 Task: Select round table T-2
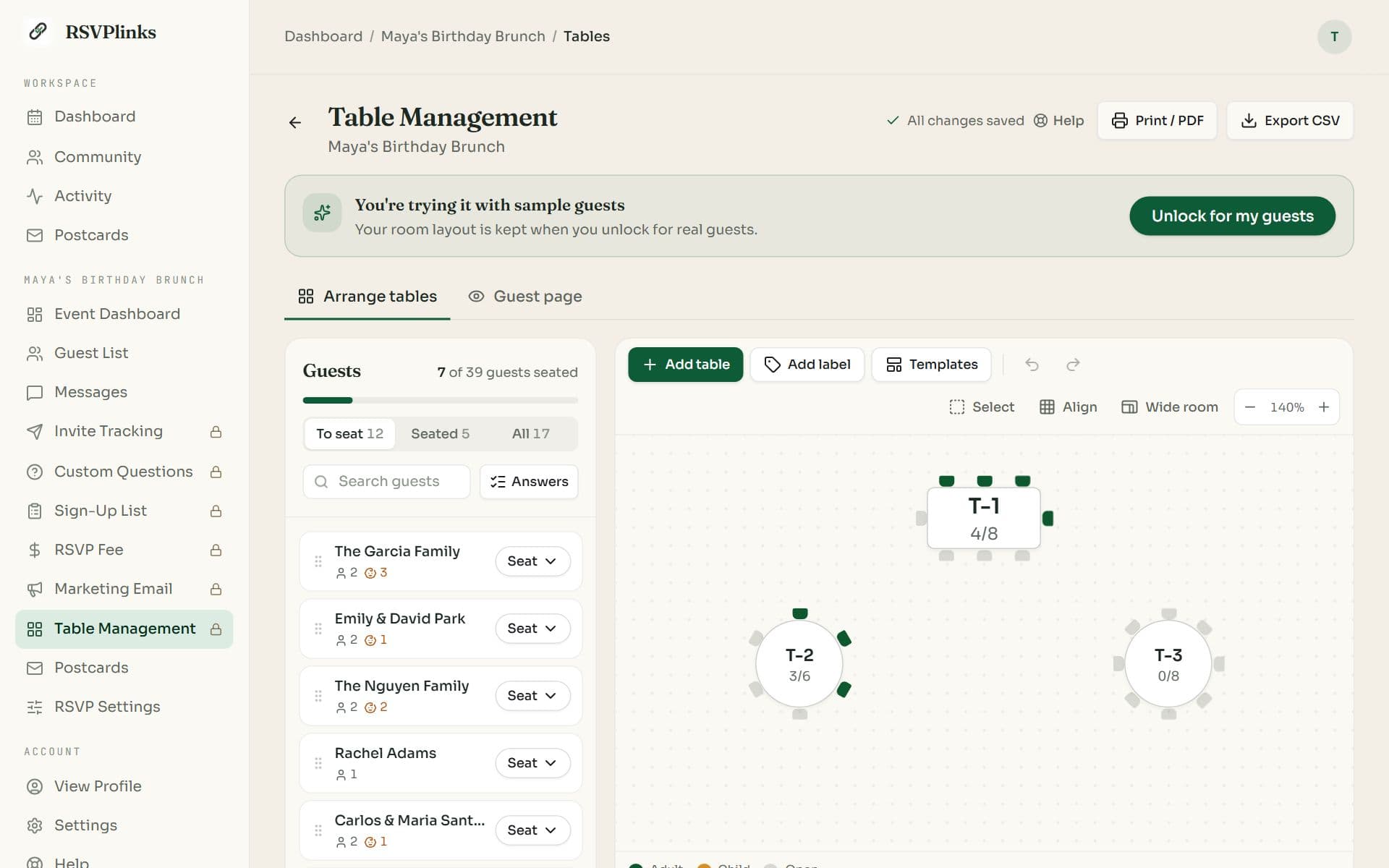tap(799, 664)
